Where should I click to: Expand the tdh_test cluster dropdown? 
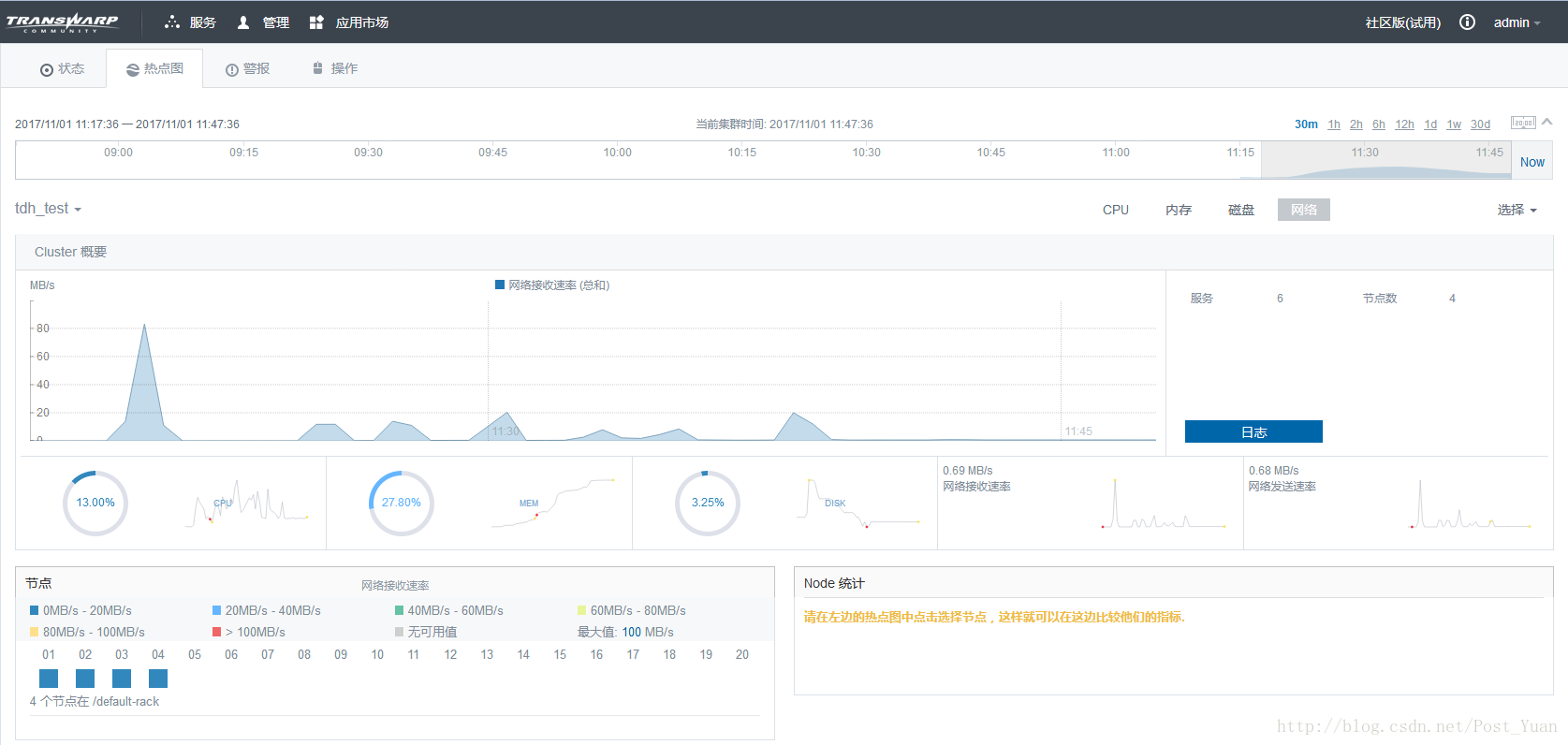click(48, 209)
